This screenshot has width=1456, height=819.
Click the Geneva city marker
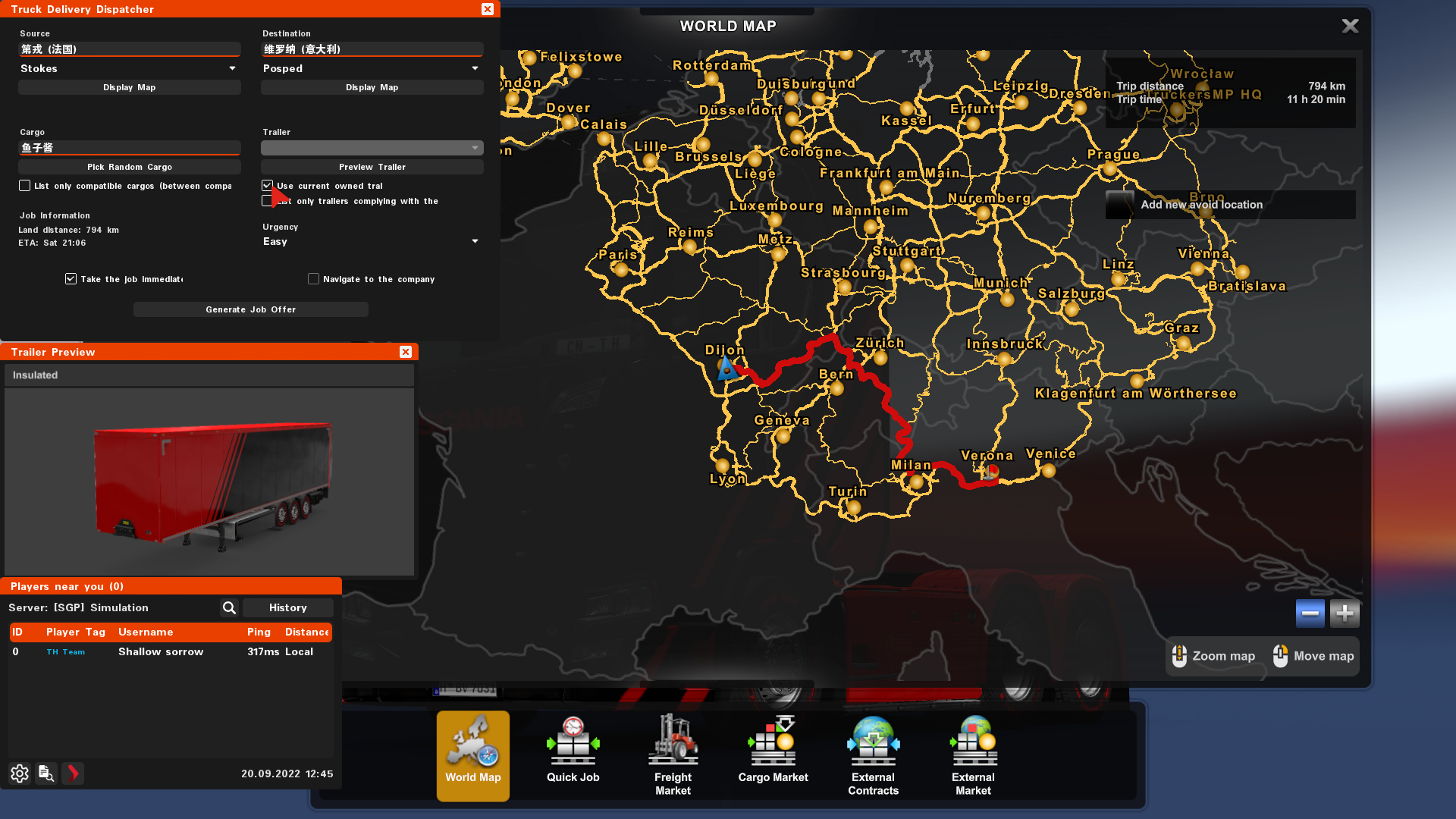coord(783,436)
